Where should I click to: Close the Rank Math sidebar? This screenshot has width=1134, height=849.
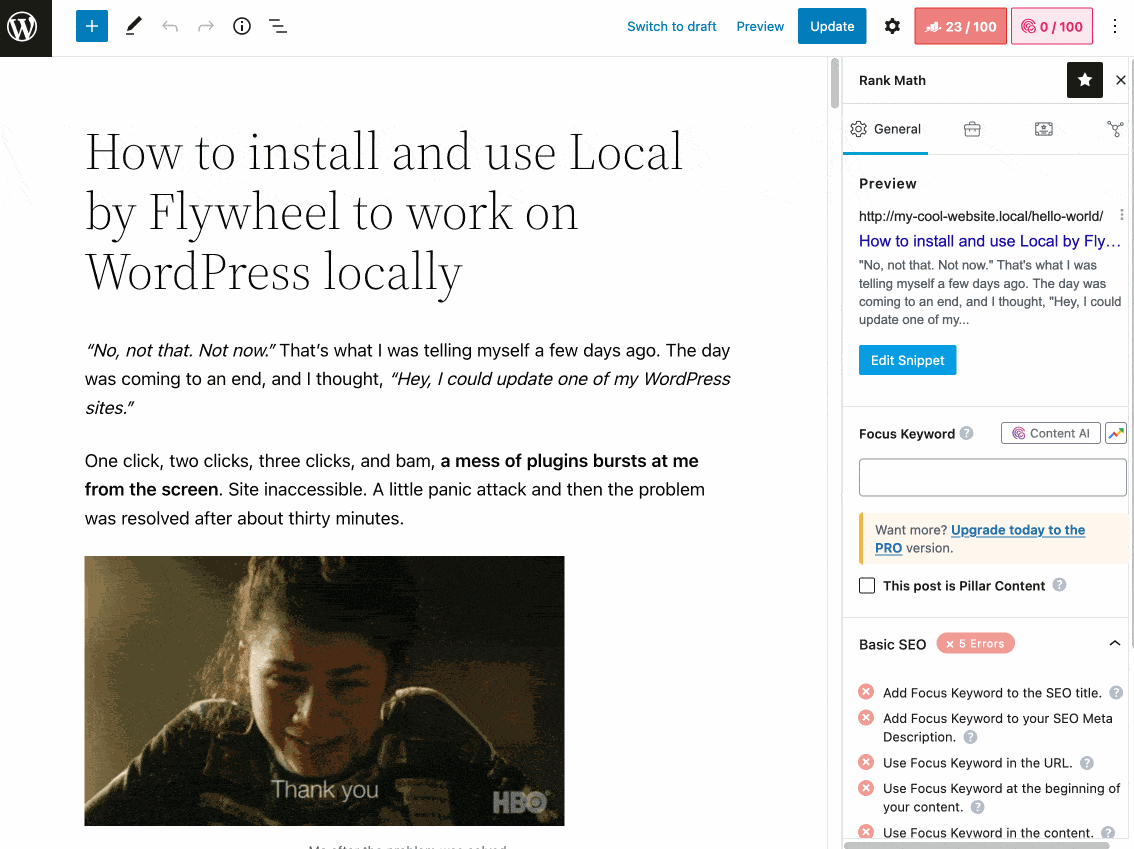1120,80
